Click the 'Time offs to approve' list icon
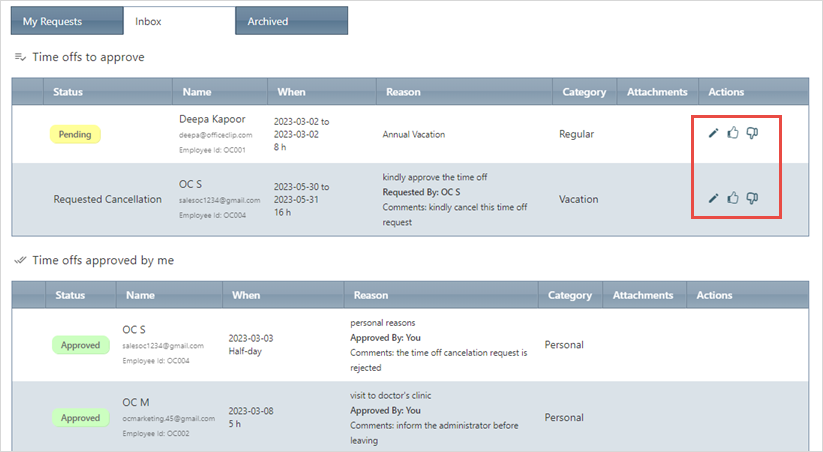 [x=20, y=57]
